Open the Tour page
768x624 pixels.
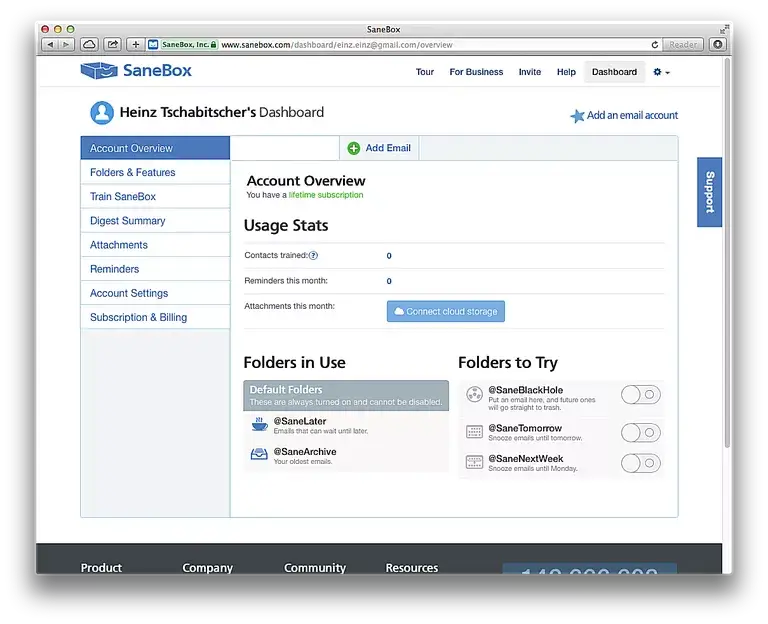click(x=425, y=72)
